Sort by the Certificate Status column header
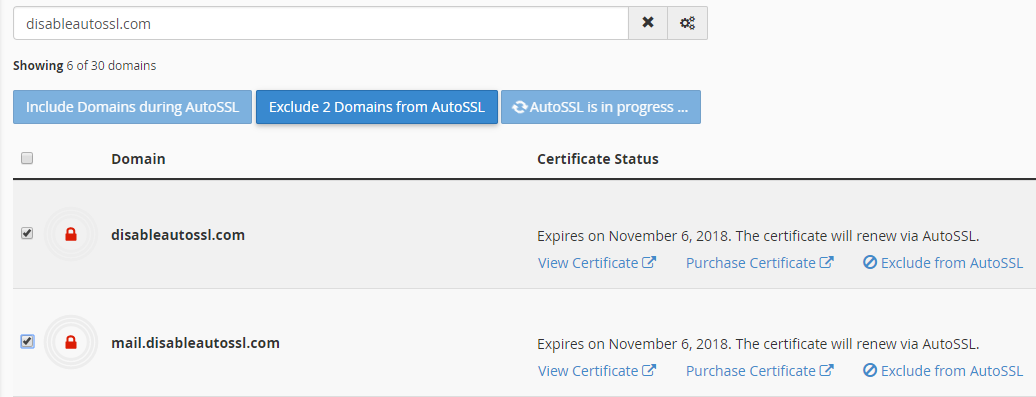Screen dimensions: 1036x397 598,159
